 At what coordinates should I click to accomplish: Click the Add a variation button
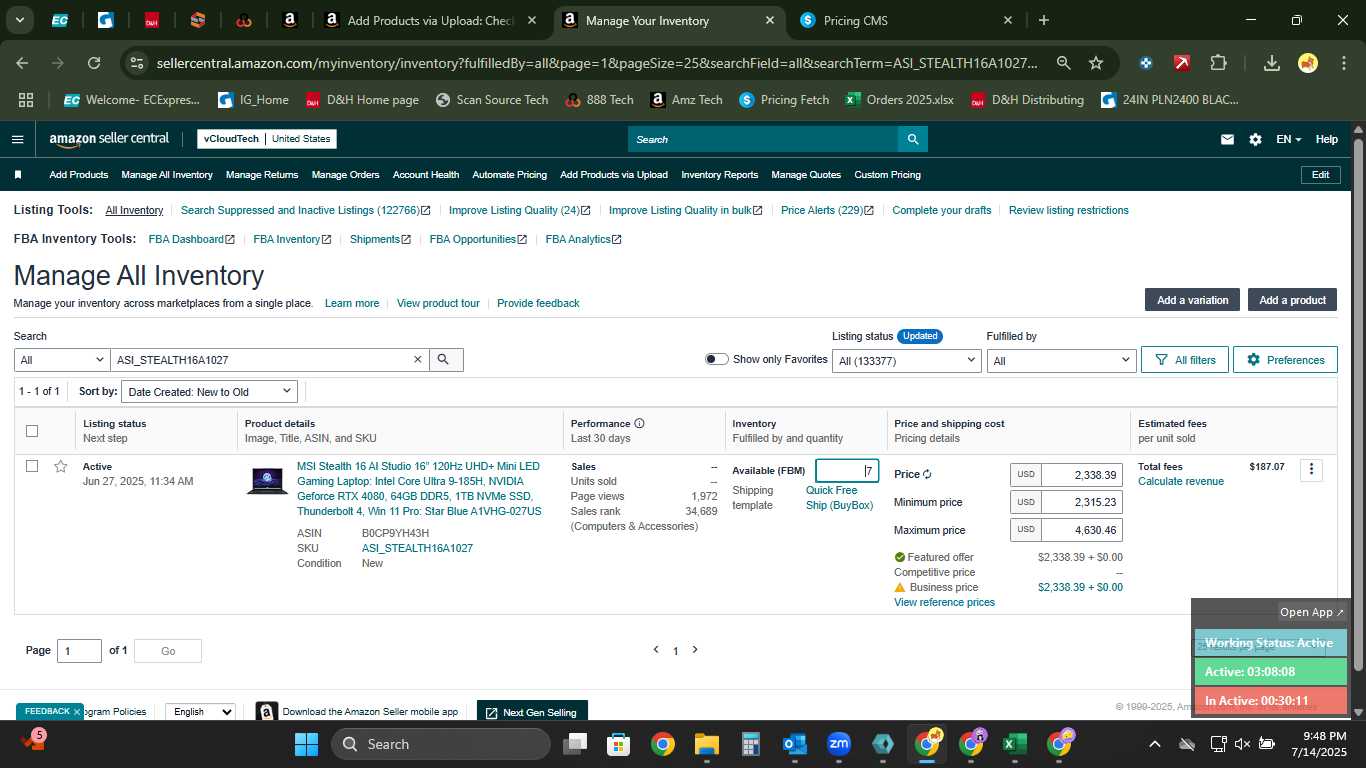point(1192,300)
